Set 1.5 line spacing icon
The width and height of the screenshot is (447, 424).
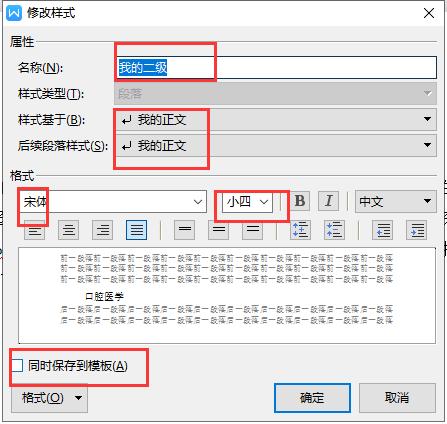pyautogui.click(x=219, y=230)
